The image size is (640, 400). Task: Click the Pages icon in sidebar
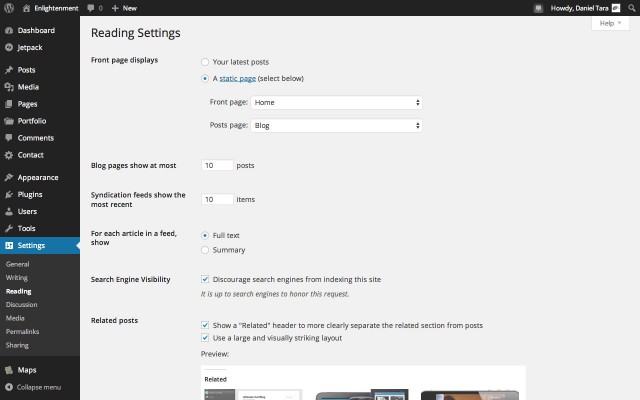point(9,104)
